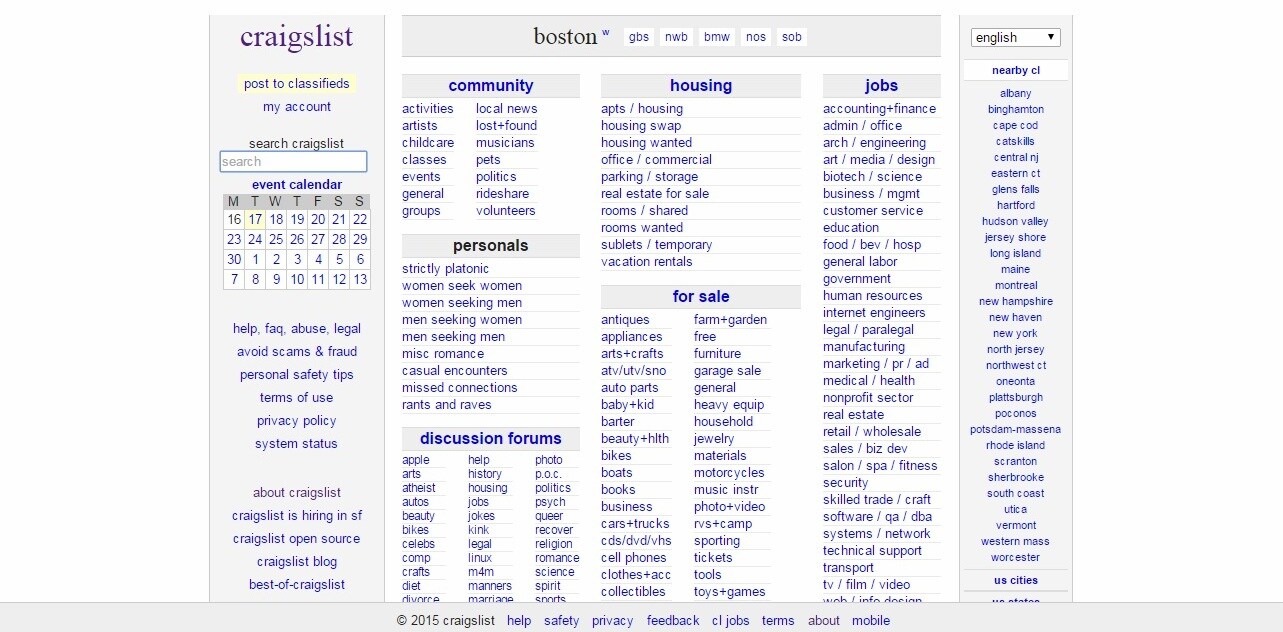View accounting+finance jobs
The width and height of the screenshot is (1283, 632).
pyautogui.click(x=880, y=109)
